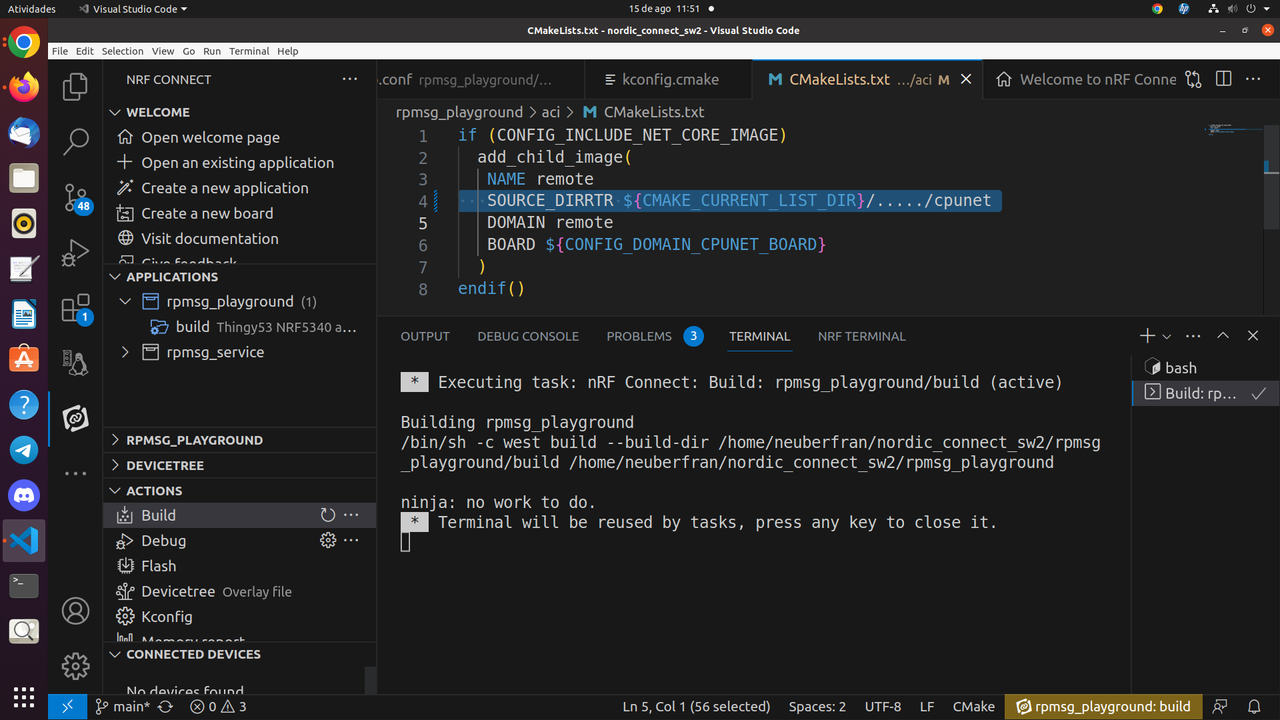1280x720 pixels.
Task: Open the Search view in activity bar
Action: click(x=76, y=142)
